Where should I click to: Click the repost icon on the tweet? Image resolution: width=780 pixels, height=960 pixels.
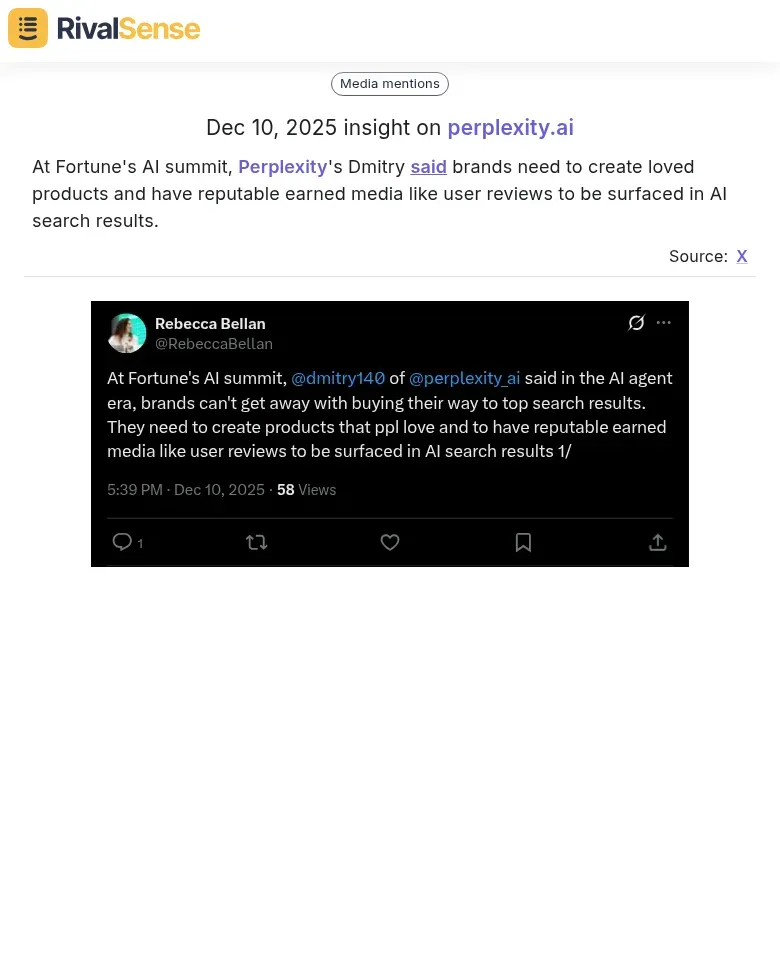(x=257, y=542)
